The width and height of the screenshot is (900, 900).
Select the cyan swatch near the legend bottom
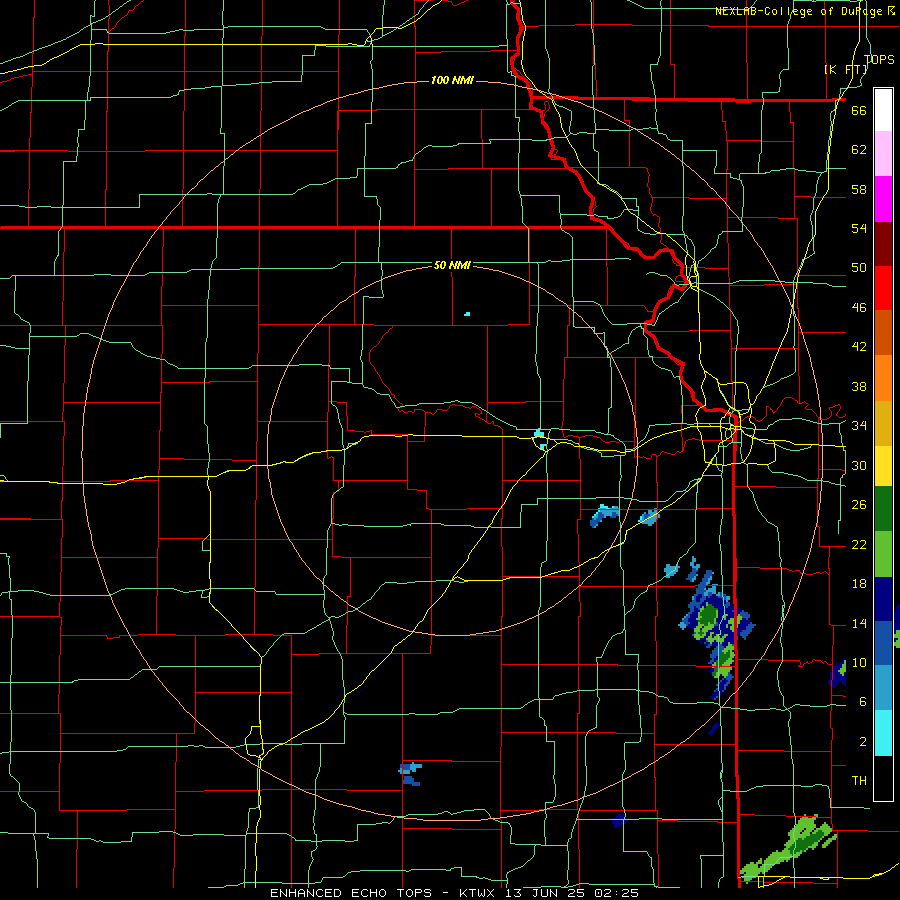pos(883,733)
